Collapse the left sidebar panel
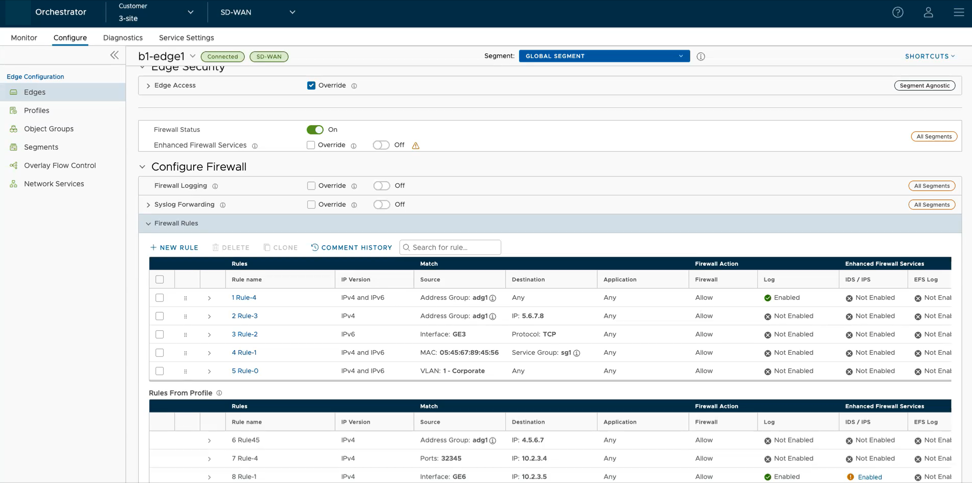 click(x=114, y=55)
